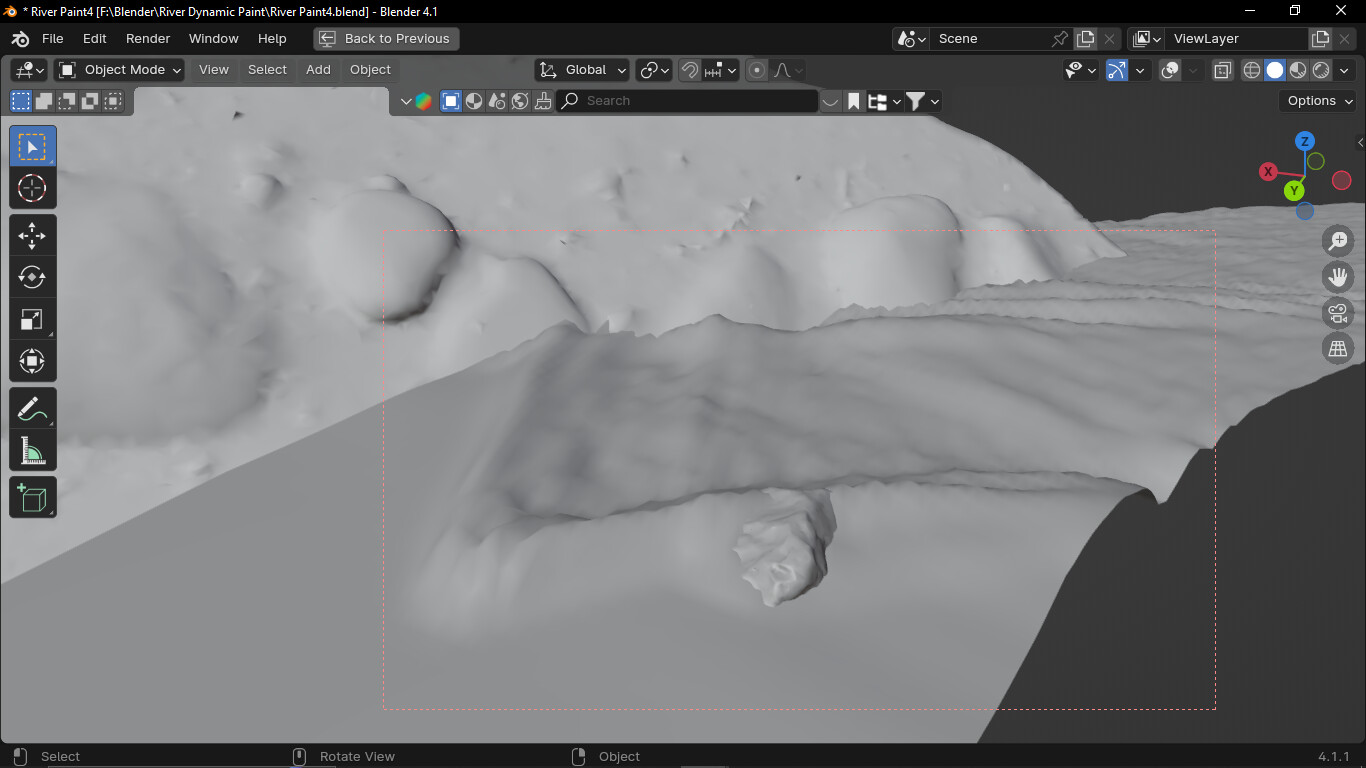This screenshot has width=1366, height=768.
Task: Click the Blender logo menu
Action: (20, 39)
